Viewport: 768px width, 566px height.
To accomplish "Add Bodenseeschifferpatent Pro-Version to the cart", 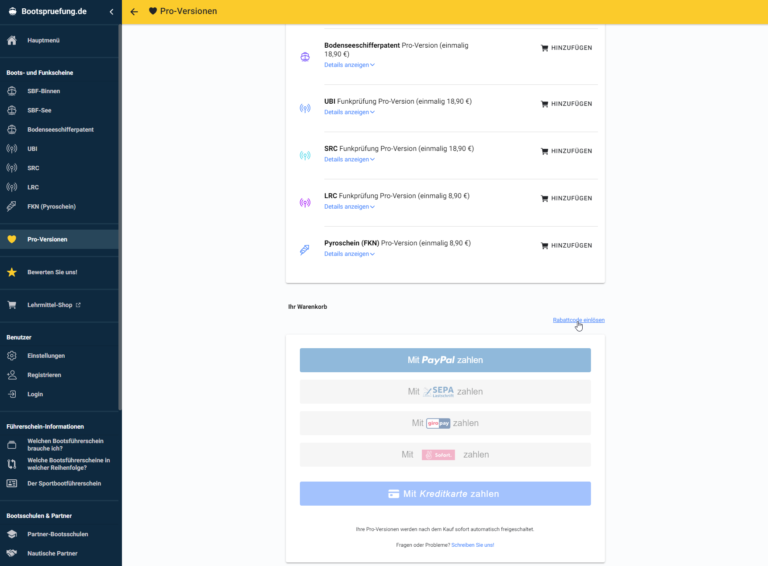I will pyautogui.click(x=566, y=48).
